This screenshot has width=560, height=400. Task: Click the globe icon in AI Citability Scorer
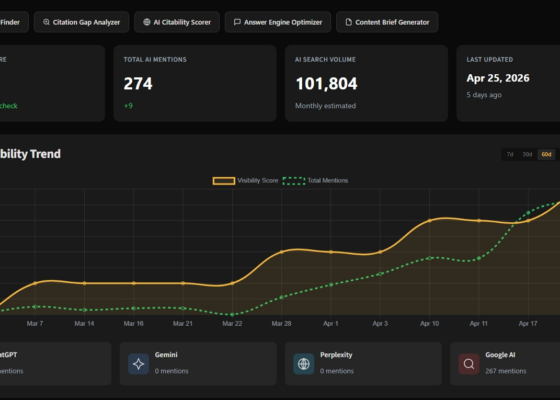coord(146,22)
